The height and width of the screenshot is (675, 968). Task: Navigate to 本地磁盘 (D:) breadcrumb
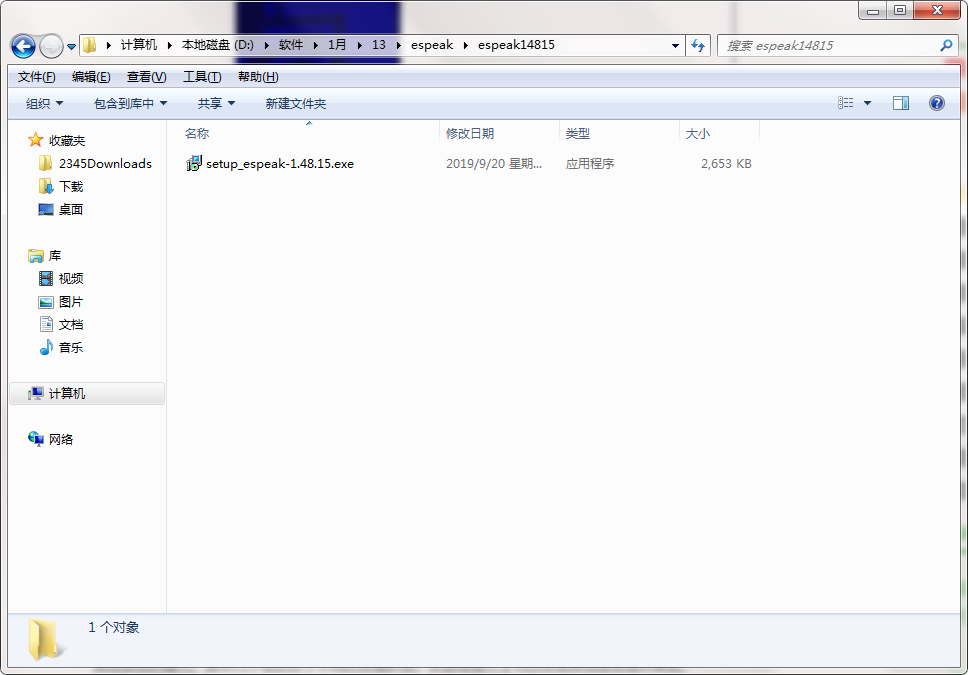point(217,45)
